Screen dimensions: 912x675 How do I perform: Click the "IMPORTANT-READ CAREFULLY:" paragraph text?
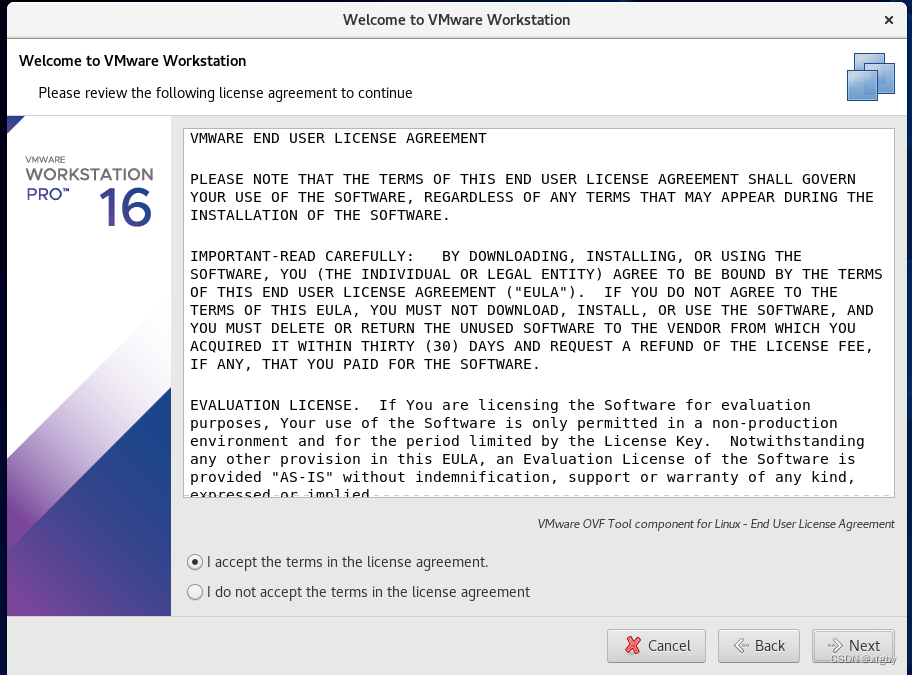click(536, 310)
